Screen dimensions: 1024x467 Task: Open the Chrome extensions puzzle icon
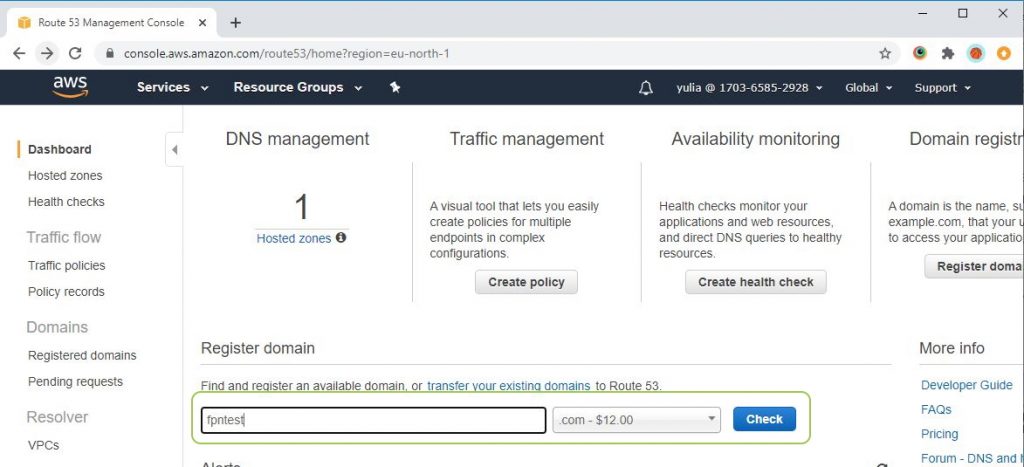pyautogui.click(x=948, y=54)
